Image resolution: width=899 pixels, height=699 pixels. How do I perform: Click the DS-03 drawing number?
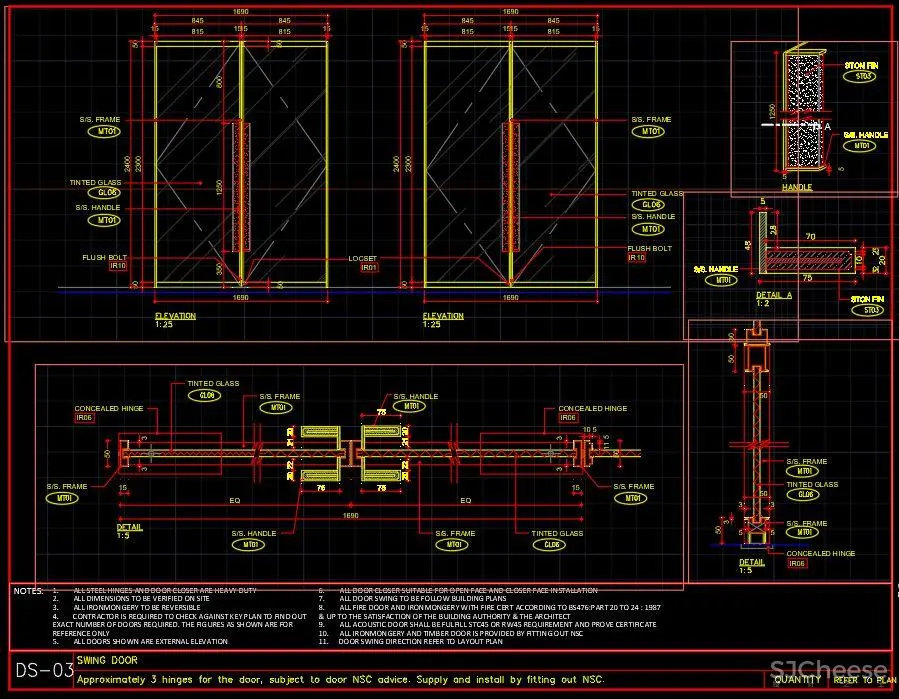[x=43, y=669]
